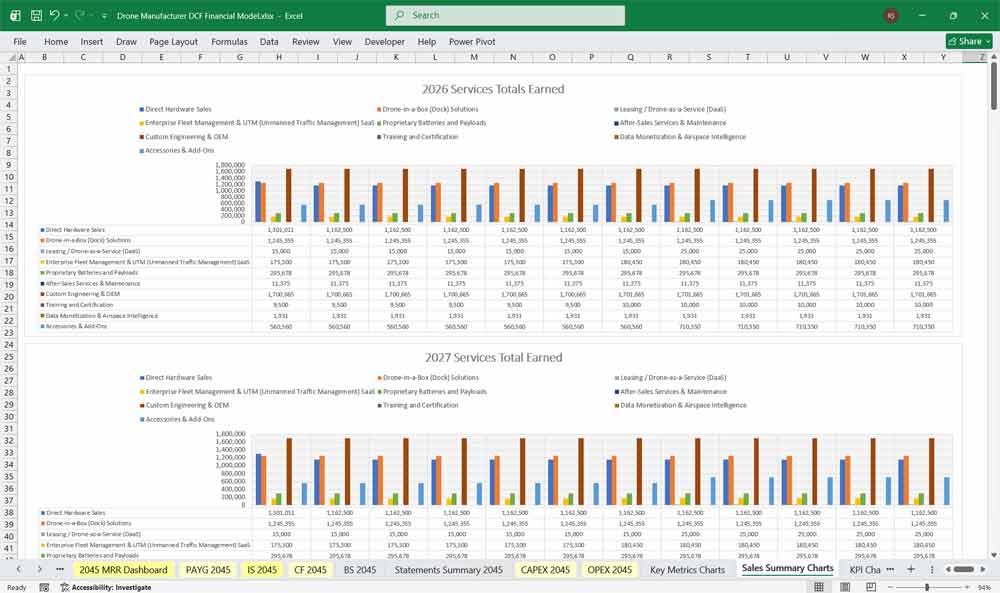Switch to Normal view using the status bar icon
The image size is (1000, 593).
pyautogui.click(x=817, y=587)
